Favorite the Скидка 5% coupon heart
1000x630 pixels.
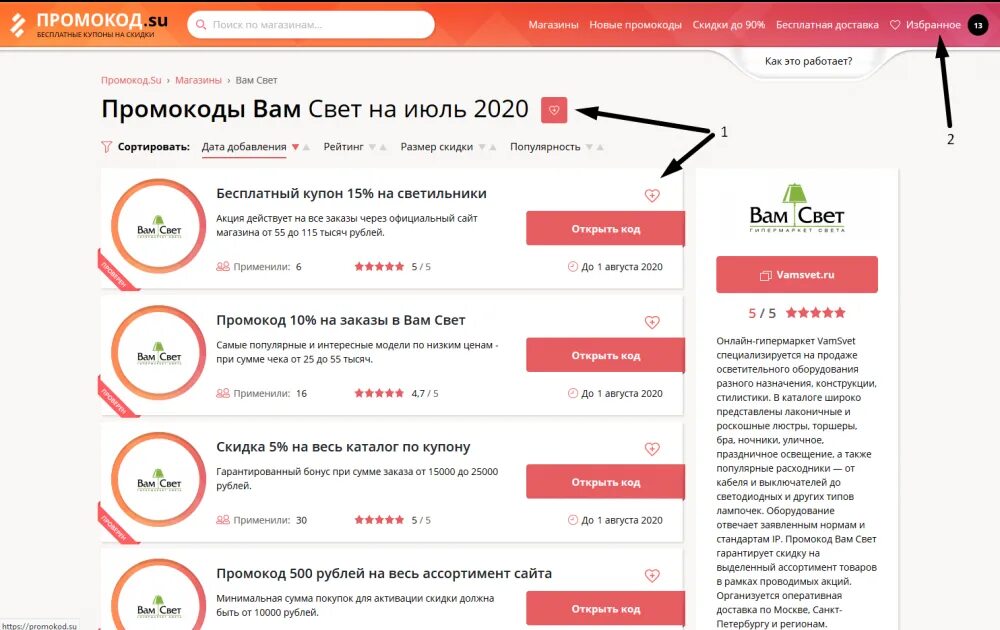pyautogui.click(x=652, y=449)
